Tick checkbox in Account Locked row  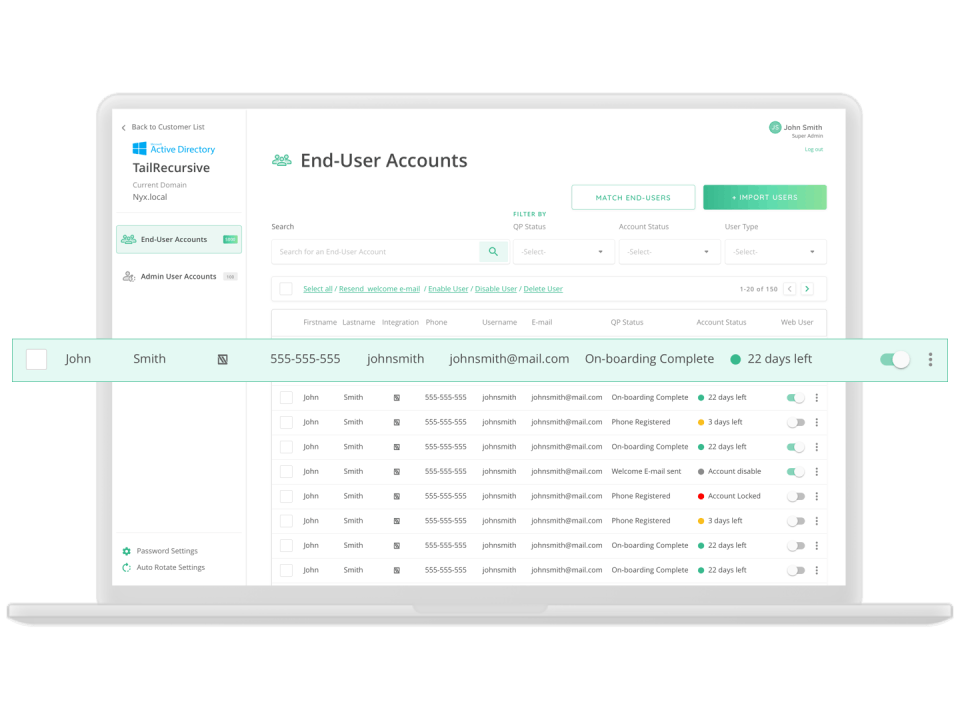286,497
